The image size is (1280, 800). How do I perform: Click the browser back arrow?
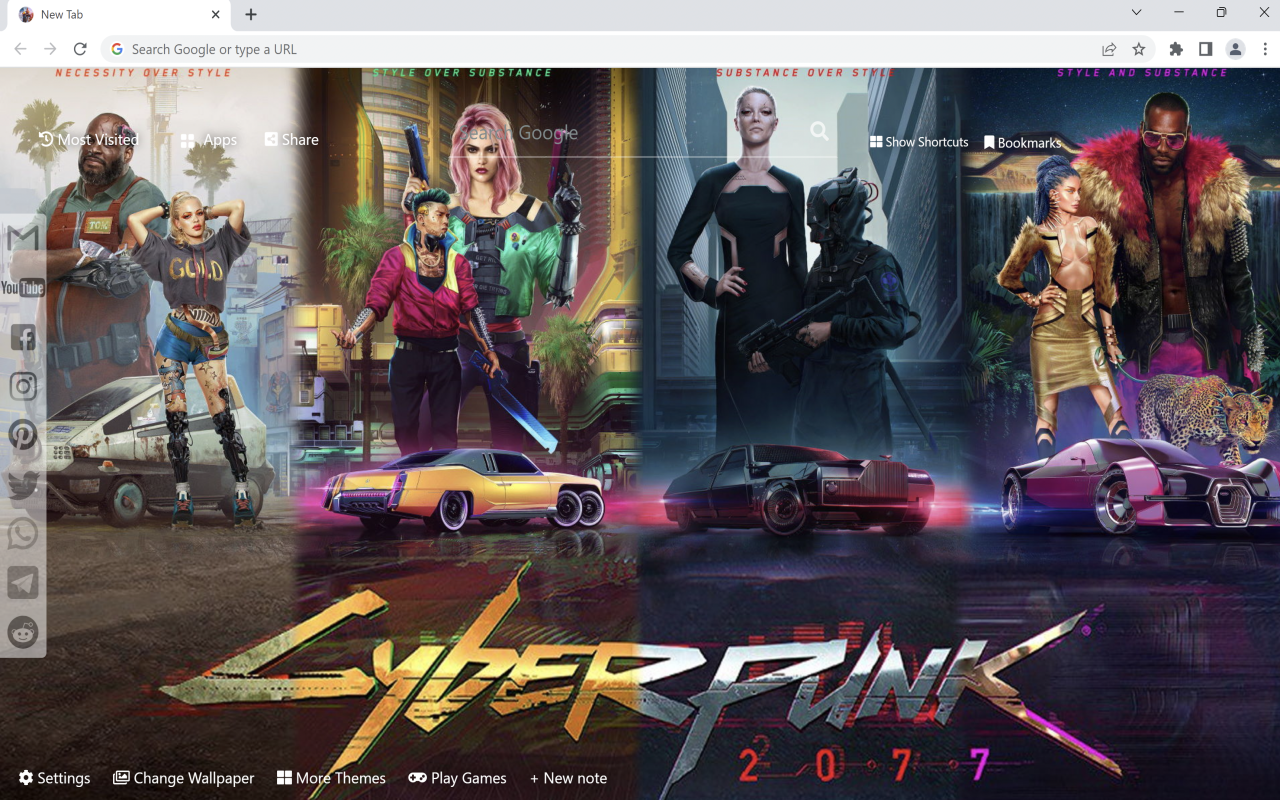(x=20, y=49)
